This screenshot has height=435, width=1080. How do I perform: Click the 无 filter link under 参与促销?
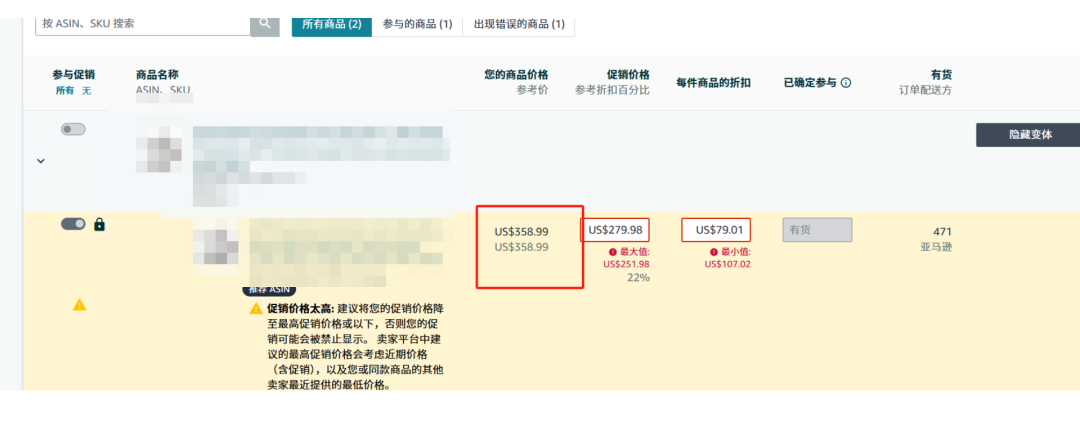(86, 91)
